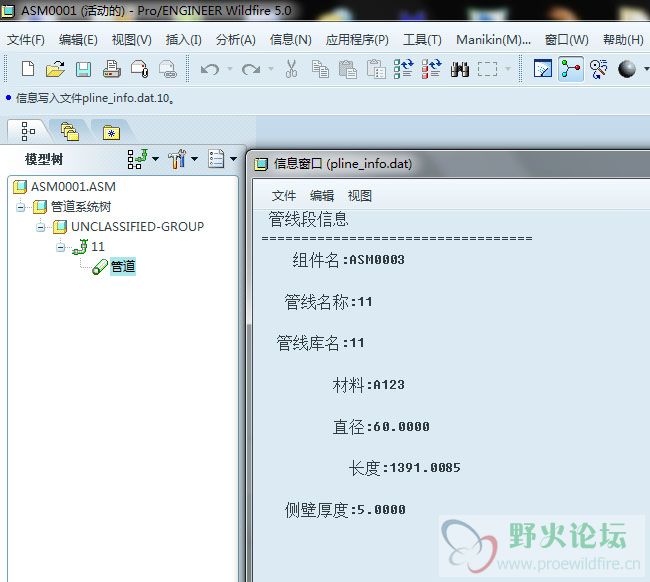Paste special toolbar icon
This screenshot has height=582, width=650.
pyautogui.click(x=376, y=69)
